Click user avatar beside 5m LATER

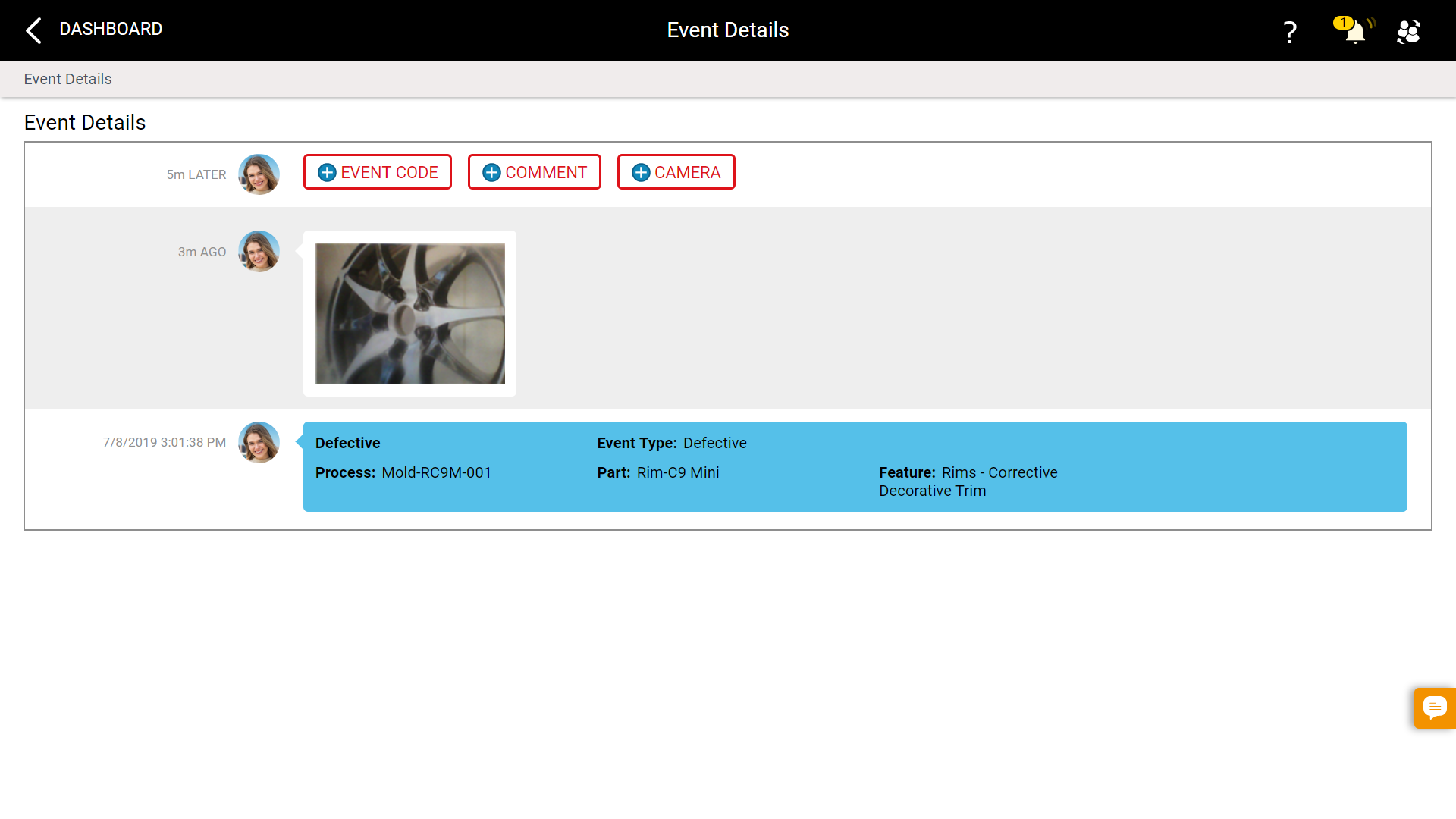(259, 174)
